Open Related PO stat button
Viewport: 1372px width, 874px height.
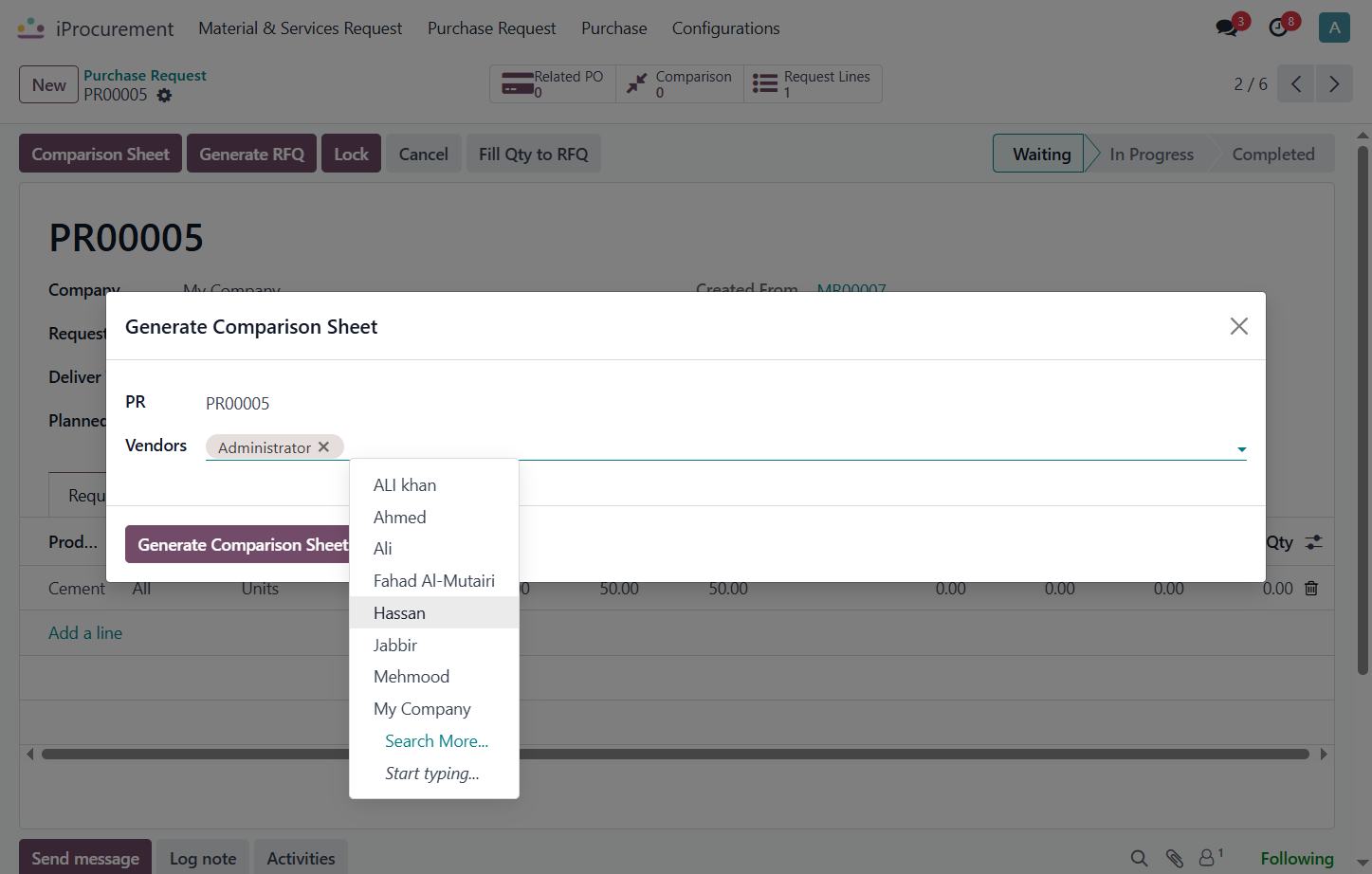tap(553, 83)
